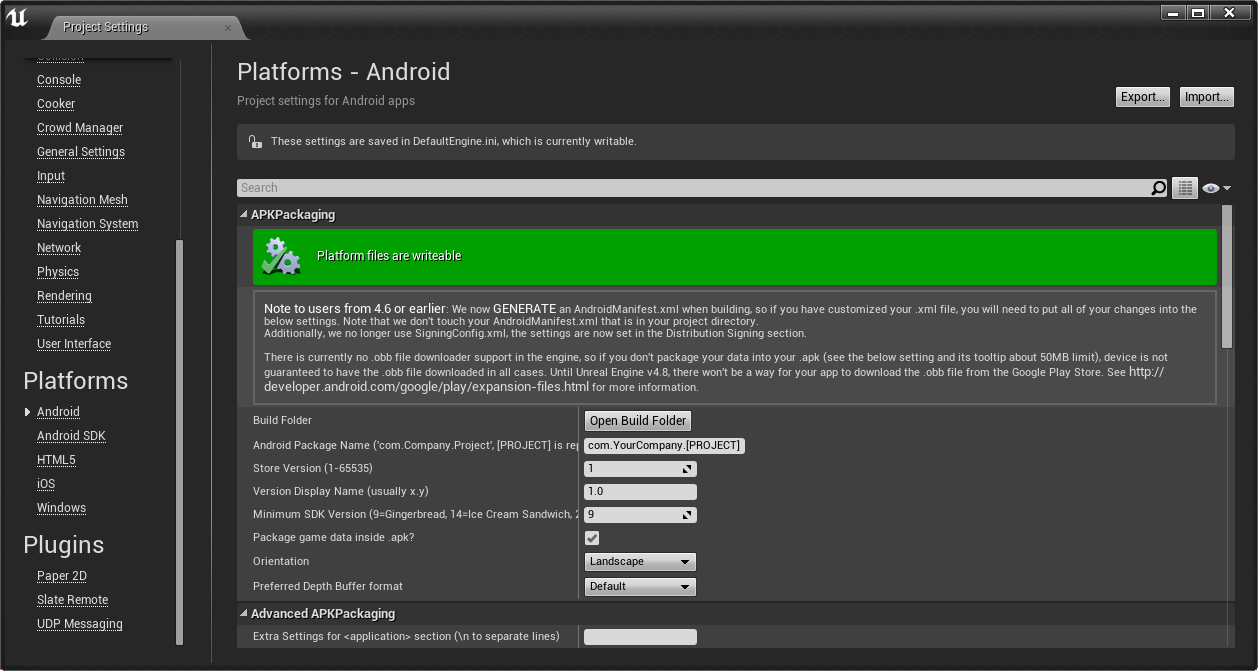Open the User Interface settings
1258x671 pixels.
[x=74, y=344]
